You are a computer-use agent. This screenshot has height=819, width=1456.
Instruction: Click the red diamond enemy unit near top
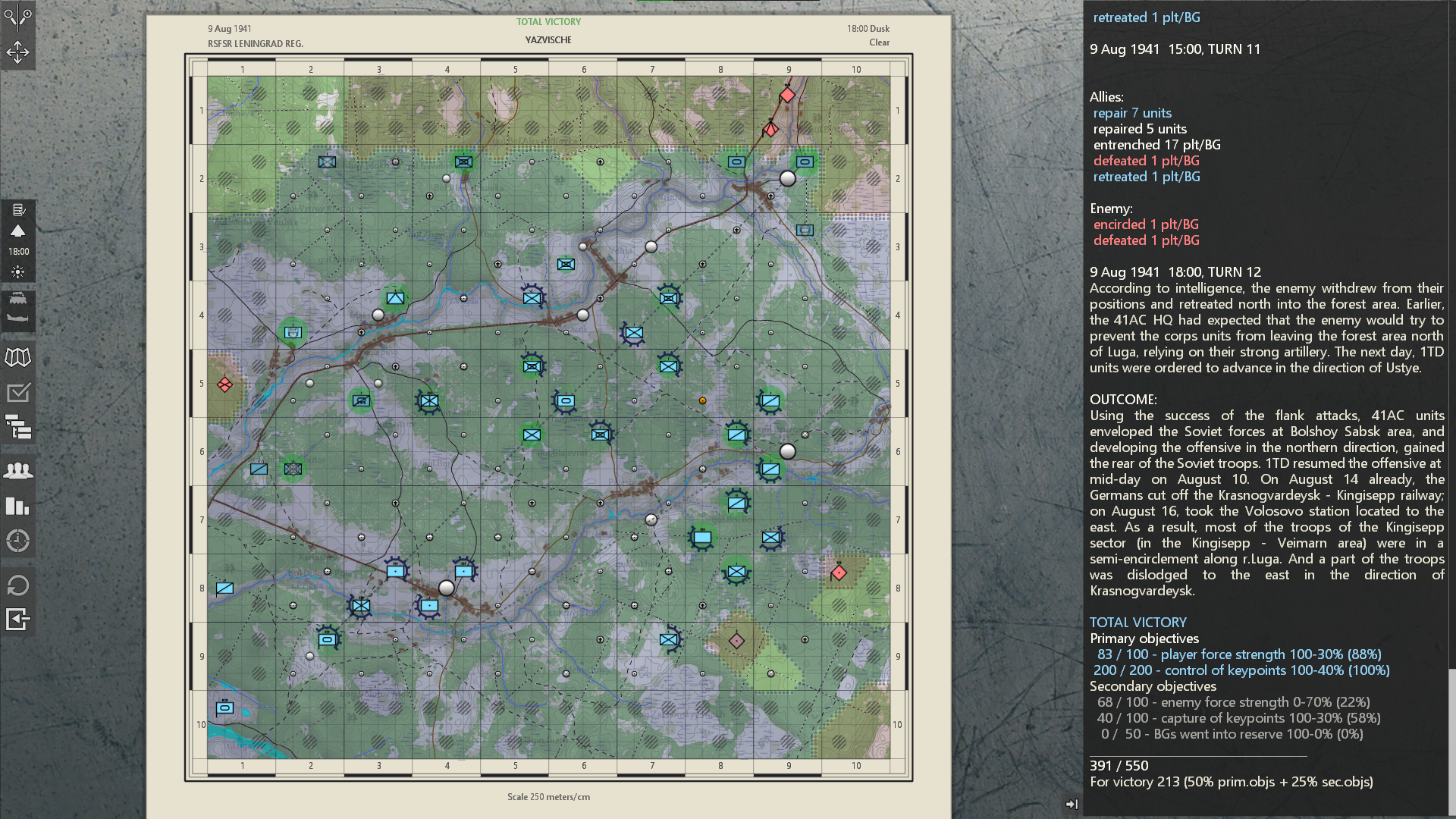click(x=787, y=95)
